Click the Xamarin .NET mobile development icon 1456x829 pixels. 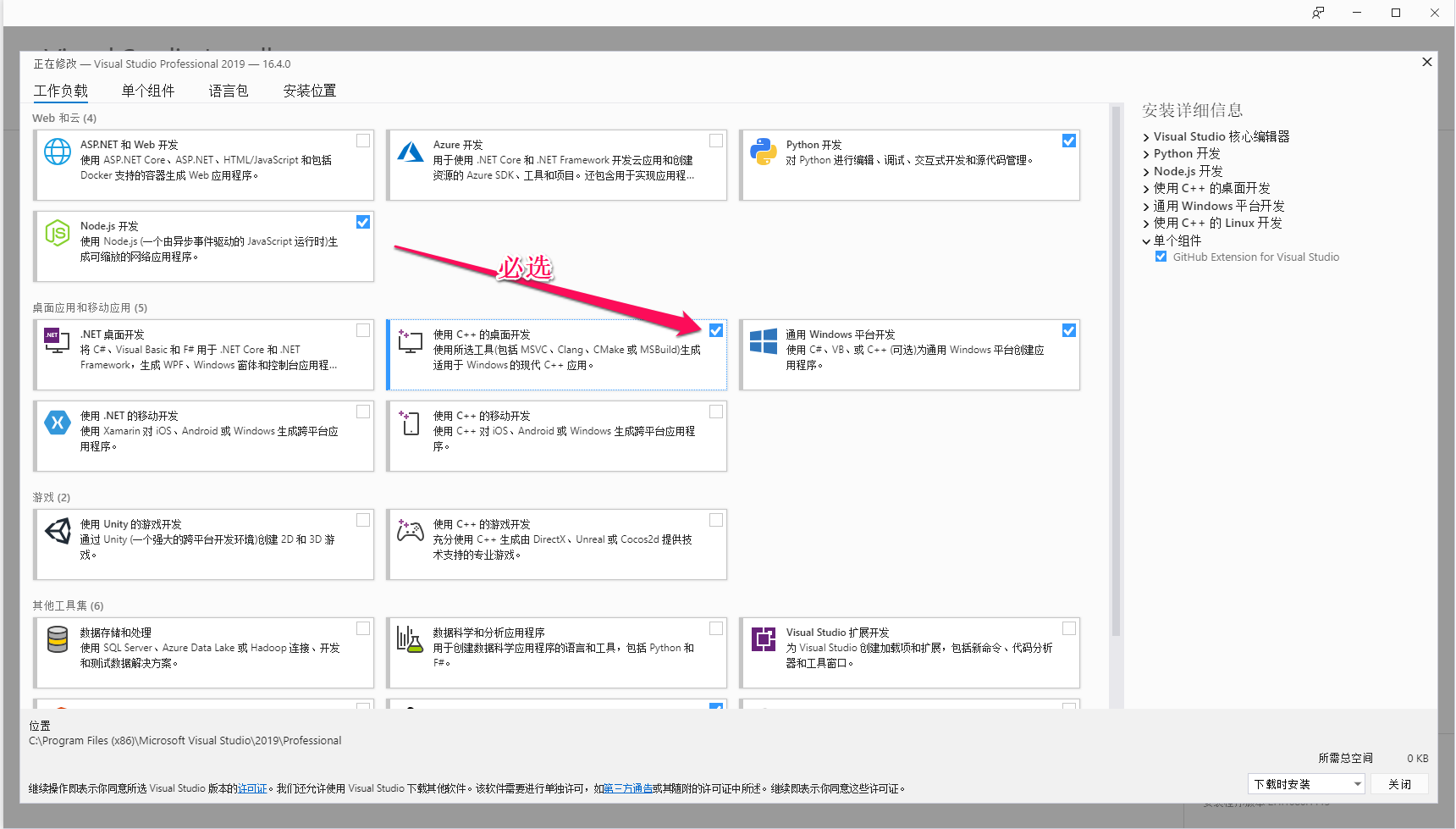click(58, 423)
